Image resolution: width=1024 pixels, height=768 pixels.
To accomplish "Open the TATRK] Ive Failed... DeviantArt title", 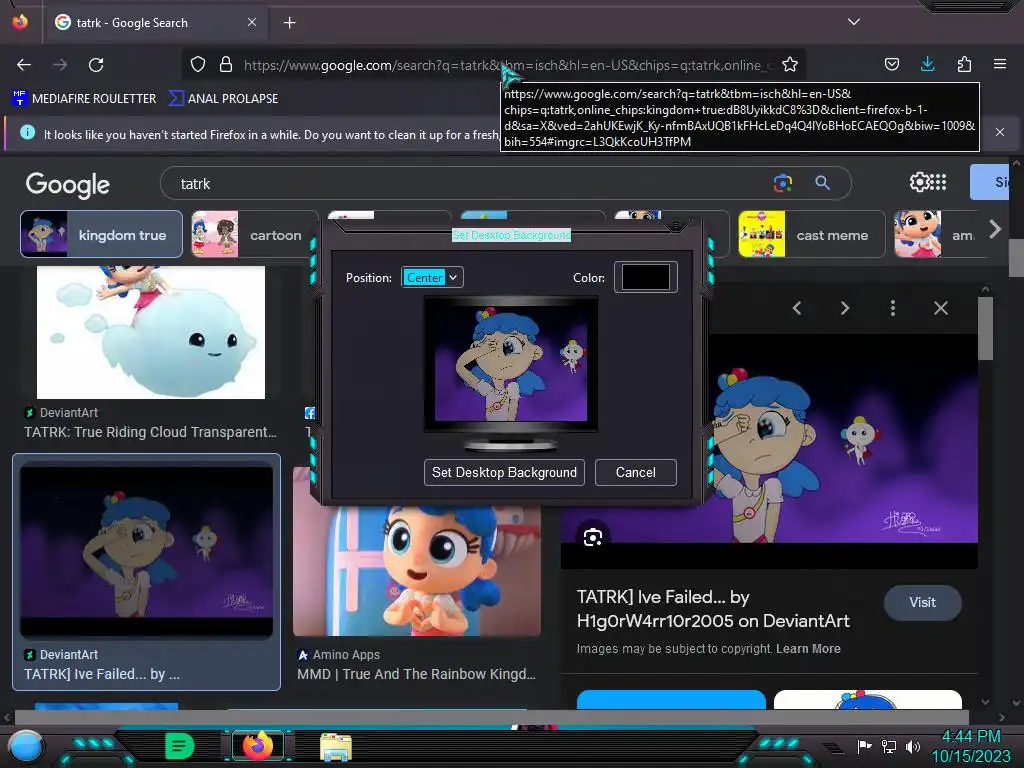I will tap(713, 609).
